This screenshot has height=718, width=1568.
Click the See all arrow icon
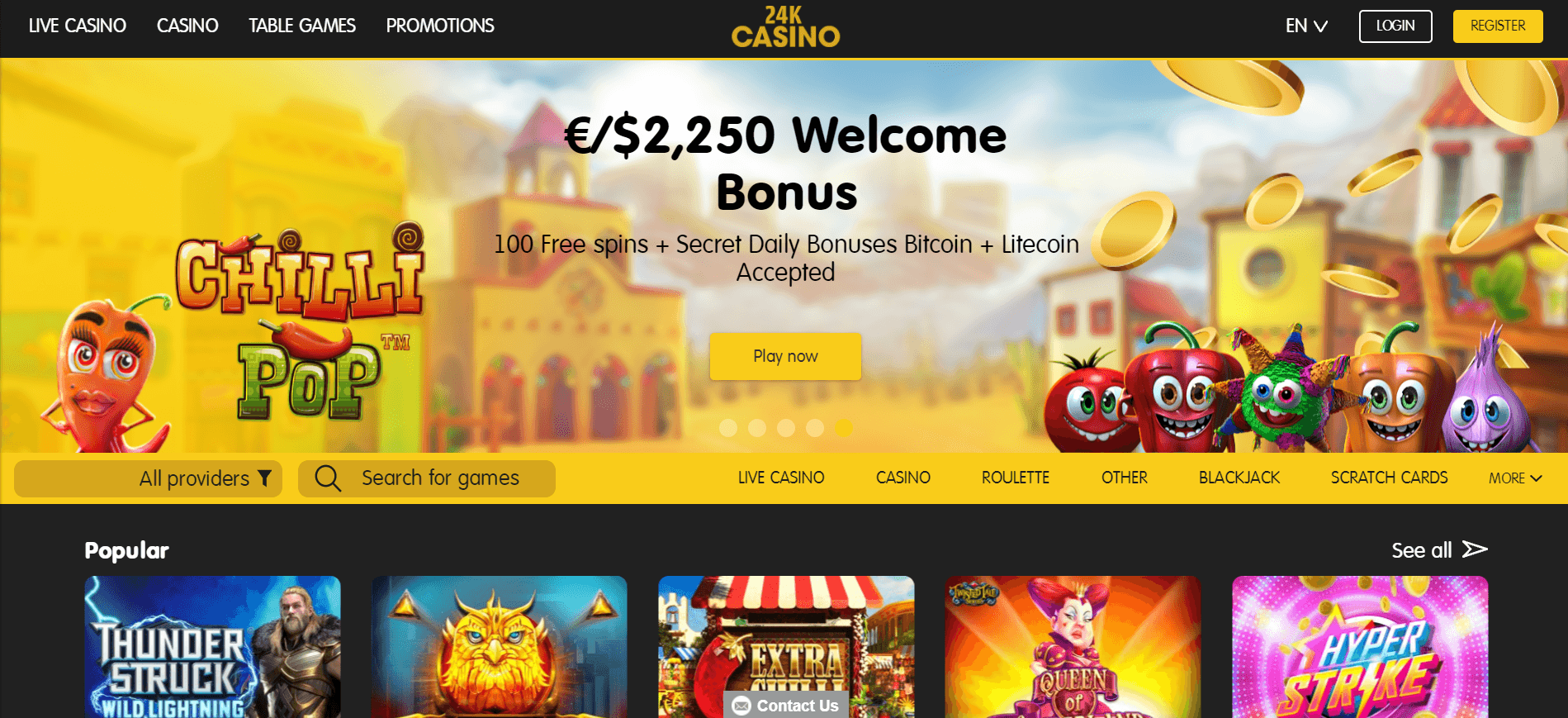tap(1475, 549)
